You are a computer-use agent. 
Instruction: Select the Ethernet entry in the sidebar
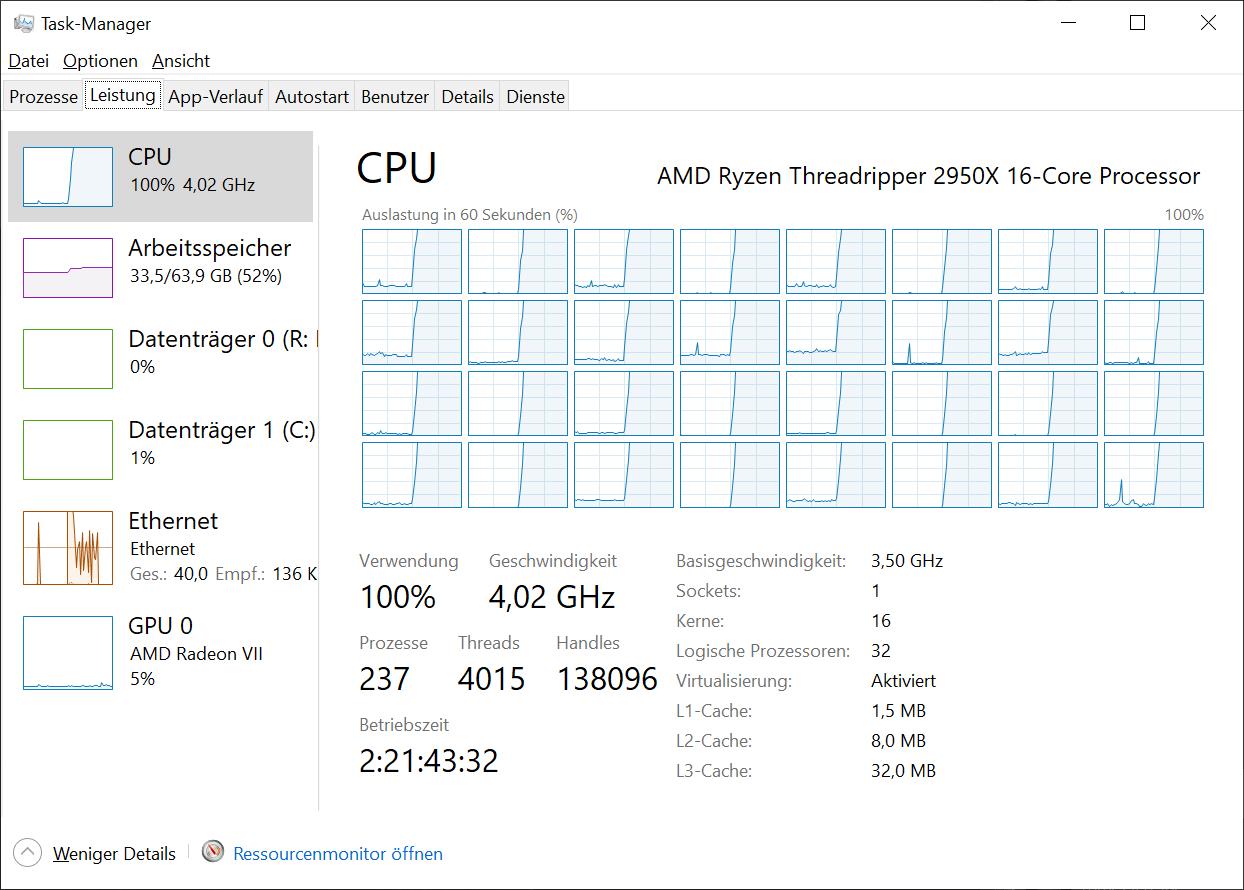click(x=160, y=547)
